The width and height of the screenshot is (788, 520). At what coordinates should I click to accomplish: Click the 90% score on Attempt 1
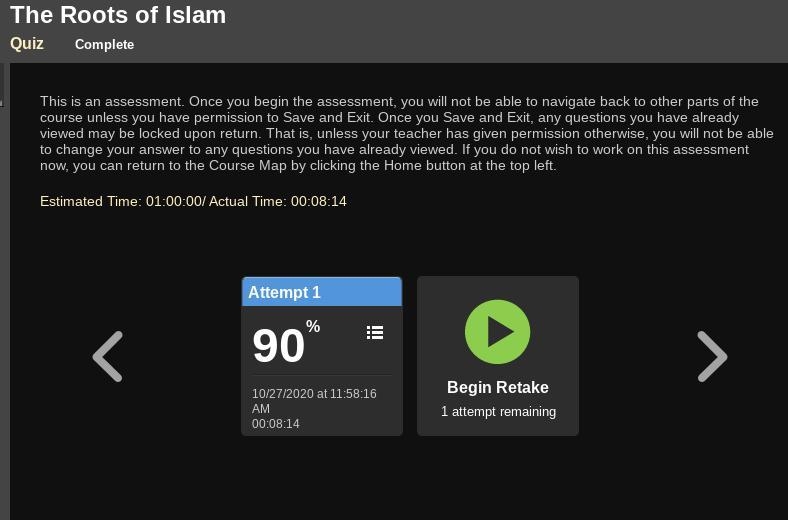(286, 342)
